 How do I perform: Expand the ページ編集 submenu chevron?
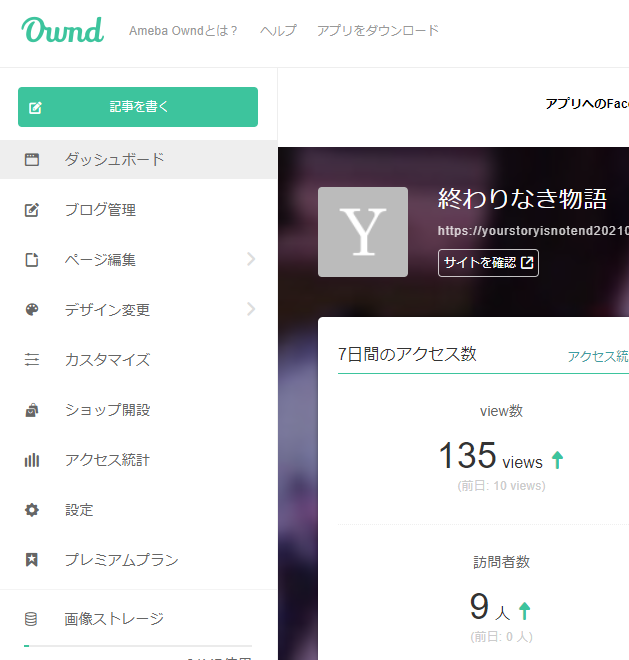(250, 260)
